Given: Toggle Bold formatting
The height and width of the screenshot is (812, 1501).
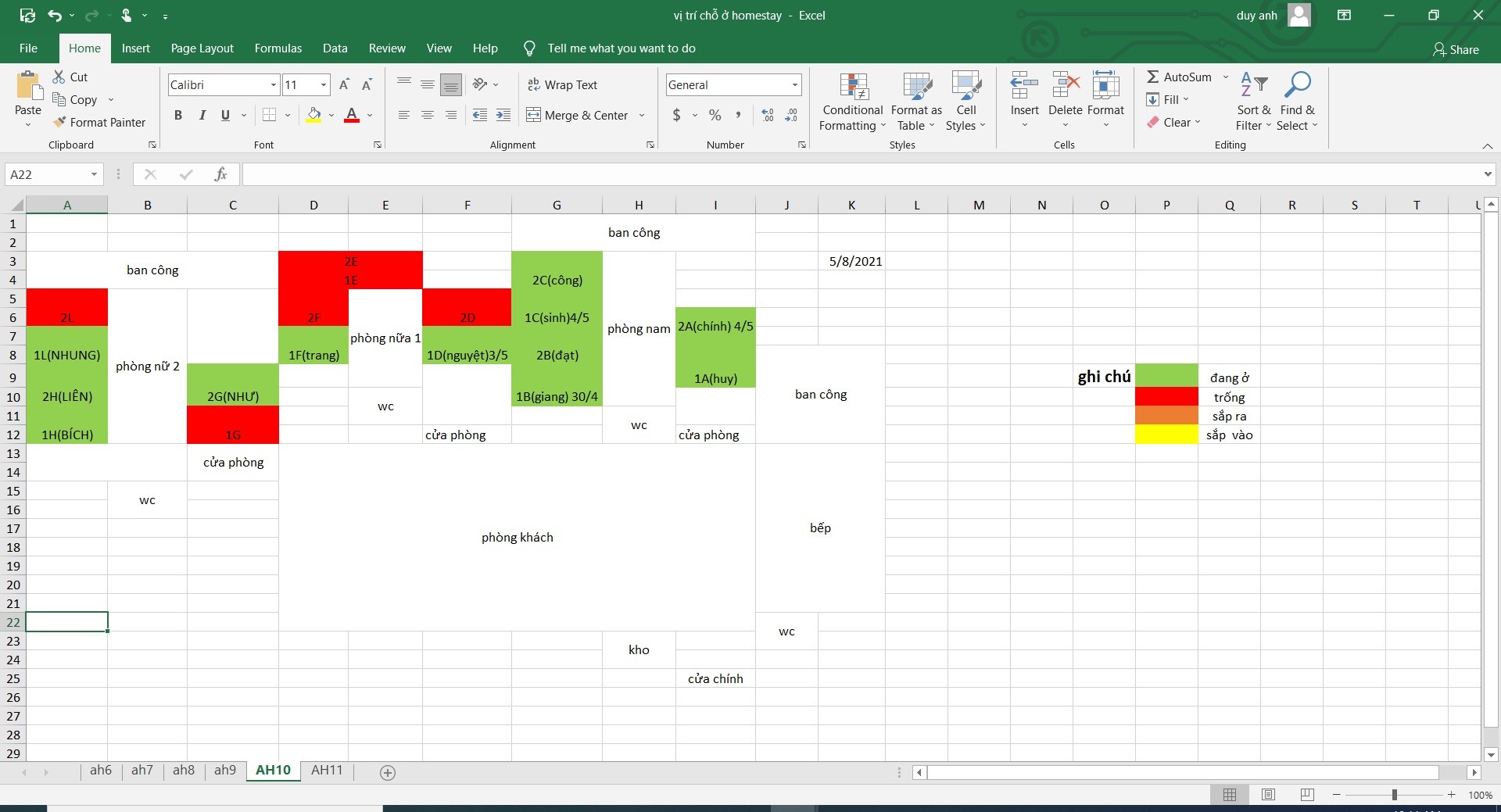Looking at the screenshot, I should (178, 115).
